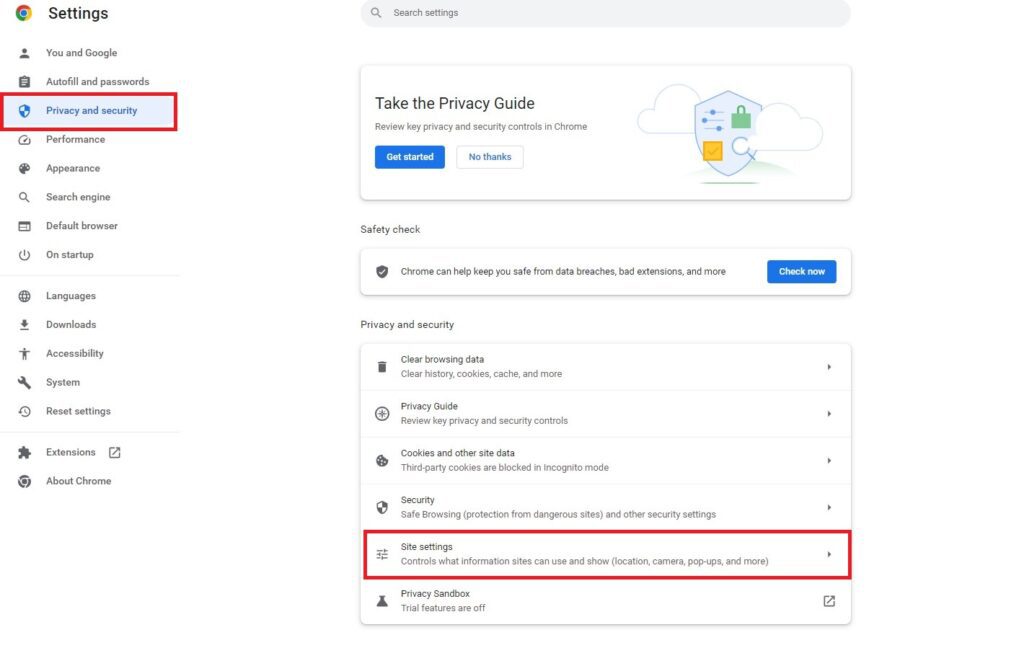The height and width of the screenshot is (648, 1024).
Task: Go to Autofill and passwords section
Action: 97,82
